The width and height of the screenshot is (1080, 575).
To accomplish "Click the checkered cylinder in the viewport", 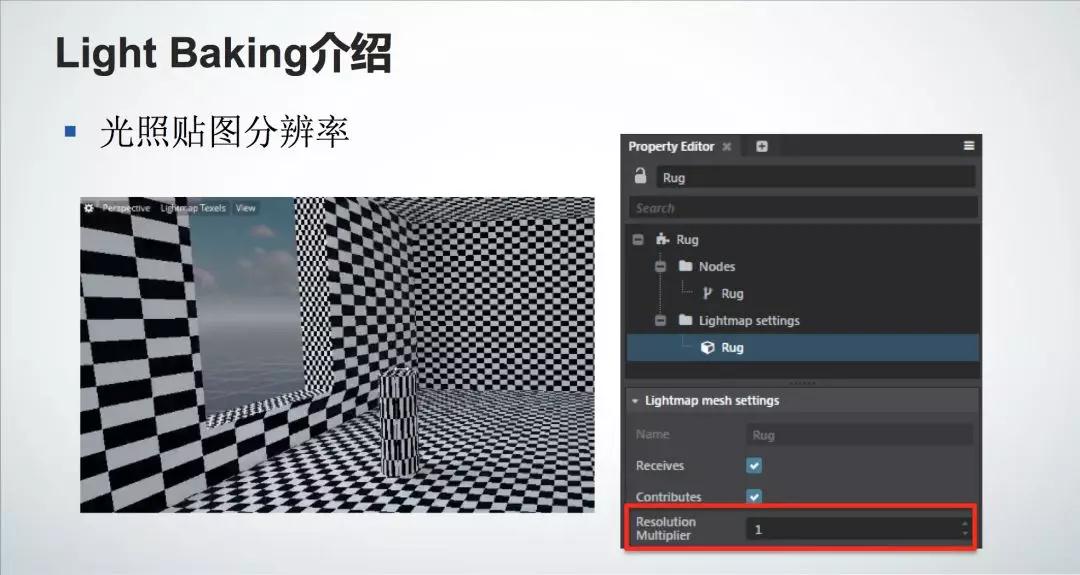I will point(400,424).
